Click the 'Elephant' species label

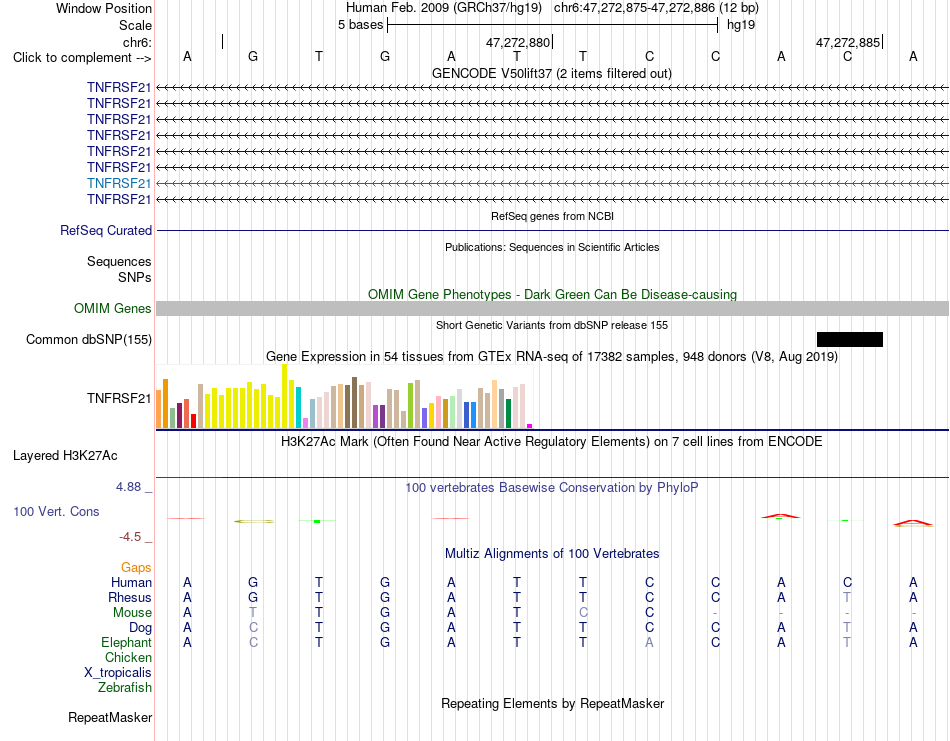pos(126,642)
